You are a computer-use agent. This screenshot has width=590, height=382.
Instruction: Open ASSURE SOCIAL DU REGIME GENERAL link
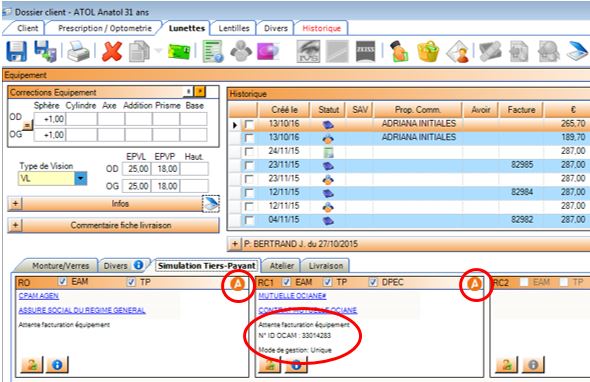[x=82, y=310]
